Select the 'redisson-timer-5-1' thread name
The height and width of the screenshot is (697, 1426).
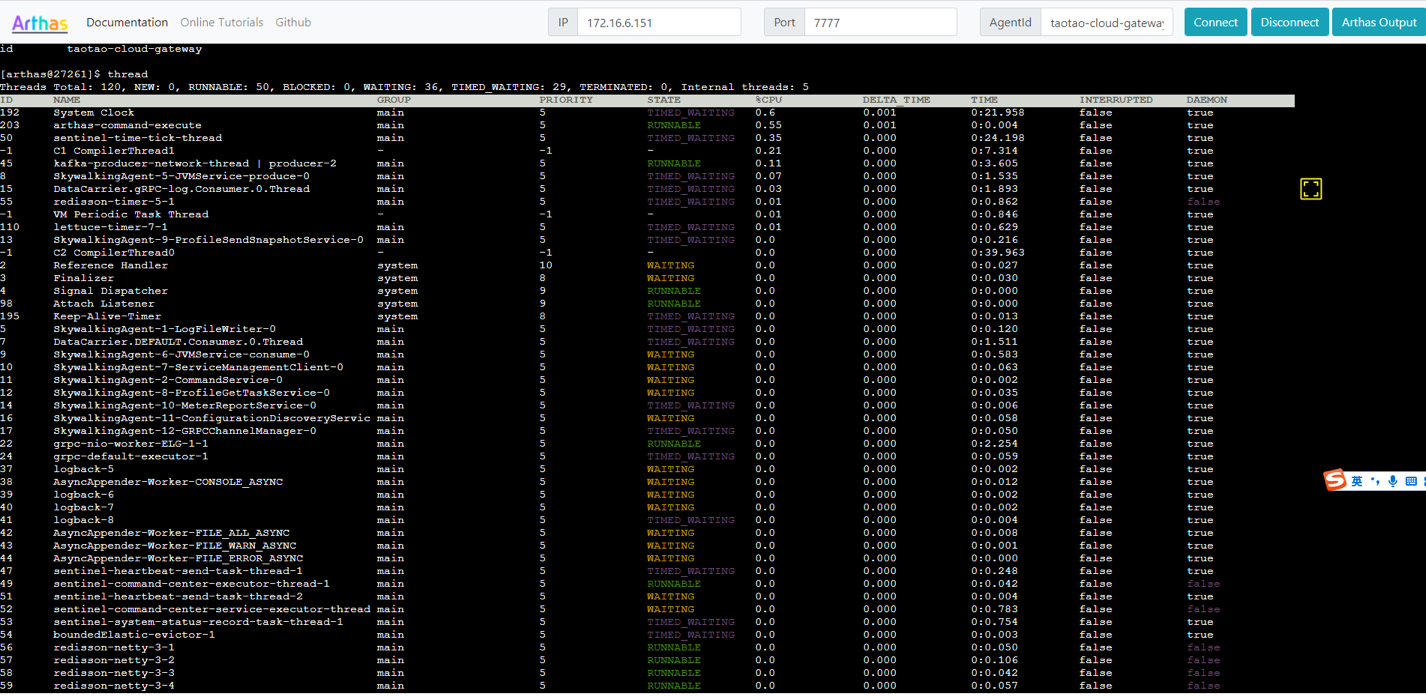pyautogui.click(x=114, y=202)
